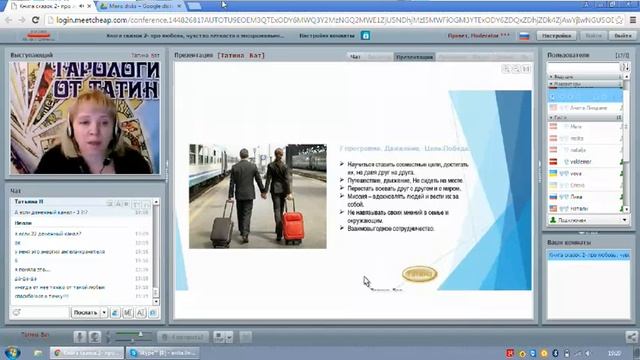Click the users list scrollbar down arrow
Viewport: 640px width, 360px height.
coord(627,209)
